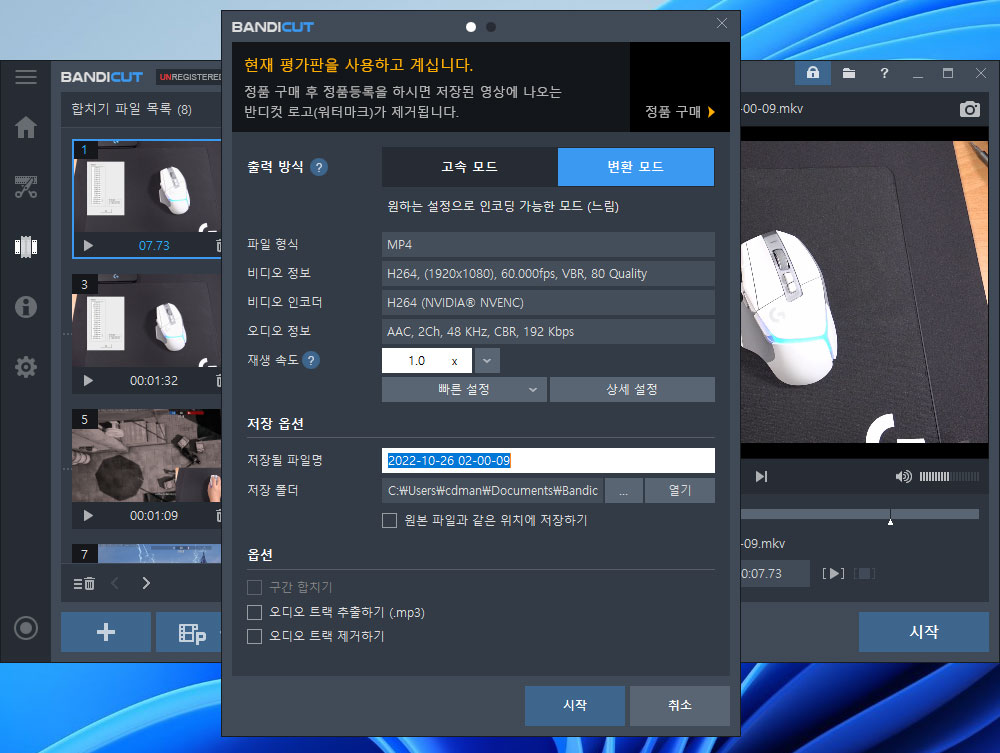This screenshot has width=1000, height=753.
Task: Click the MP4 file format field
Action: [x=548, y=245]
